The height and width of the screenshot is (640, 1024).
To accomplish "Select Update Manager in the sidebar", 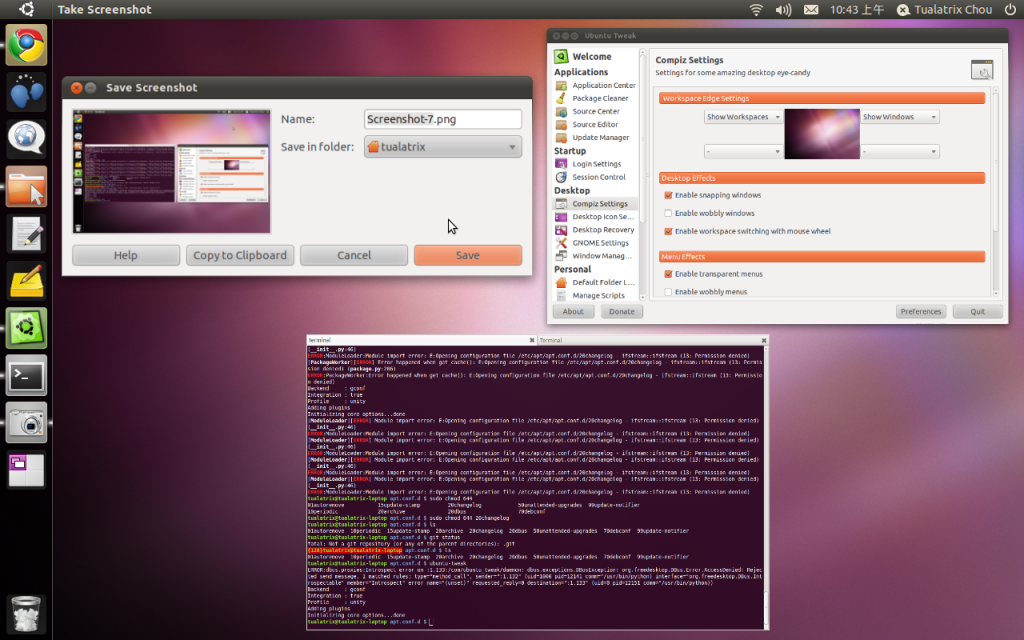I will pyautogui.click(x=595, y=138).
